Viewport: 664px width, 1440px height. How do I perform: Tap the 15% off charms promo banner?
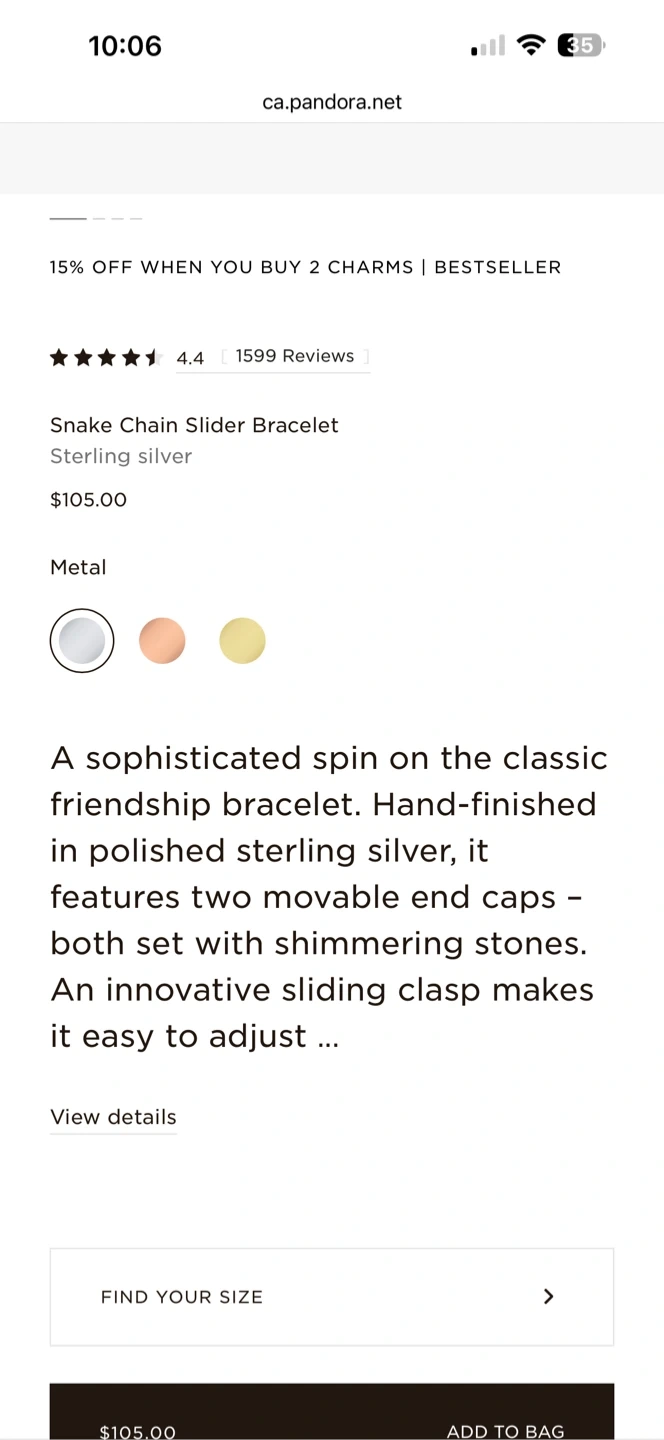pyautogui.click(x=305, y=267)
